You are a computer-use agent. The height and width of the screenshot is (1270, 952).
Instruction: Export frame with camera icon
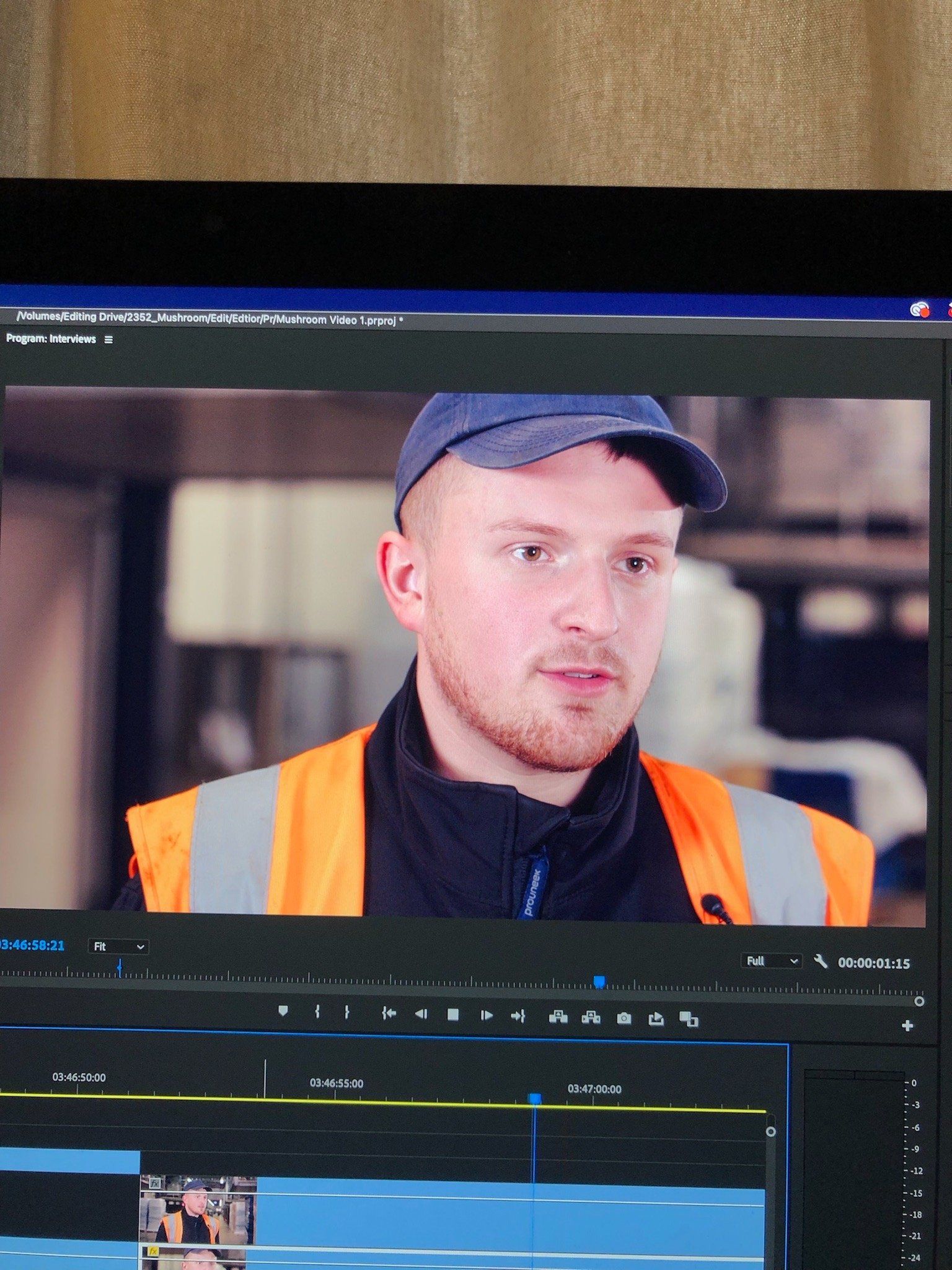624,1018
